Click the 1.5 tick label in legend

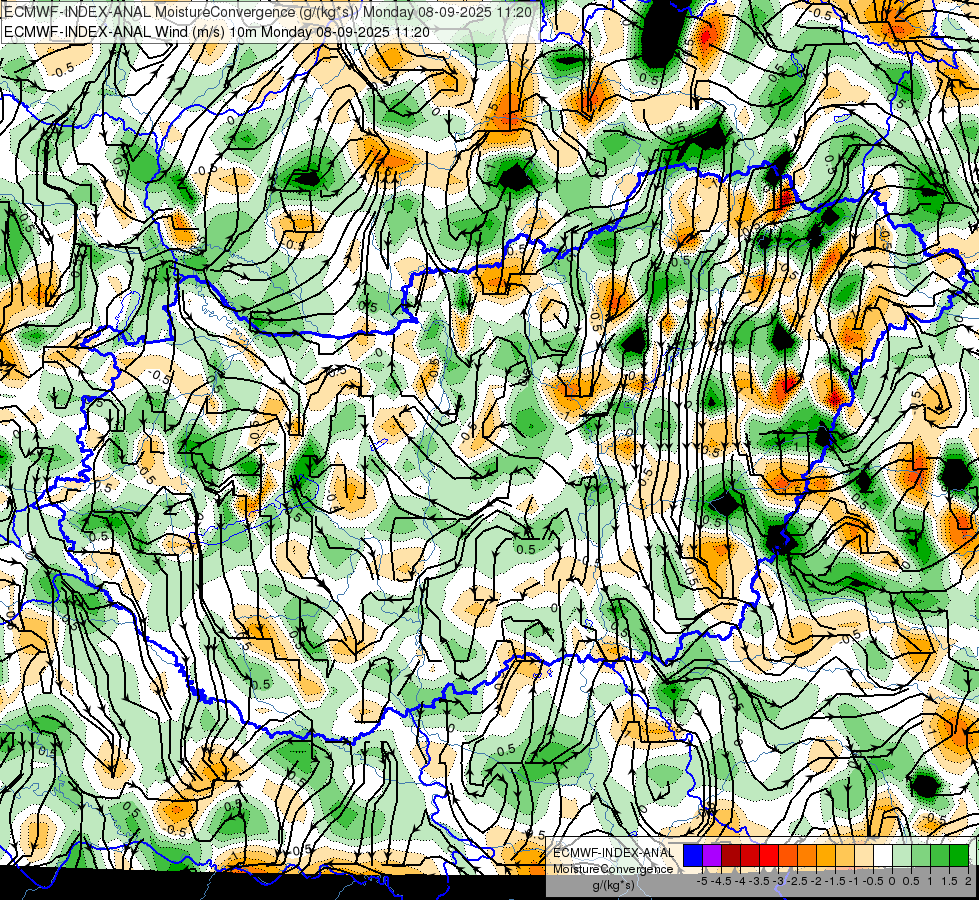click(949, 881)
